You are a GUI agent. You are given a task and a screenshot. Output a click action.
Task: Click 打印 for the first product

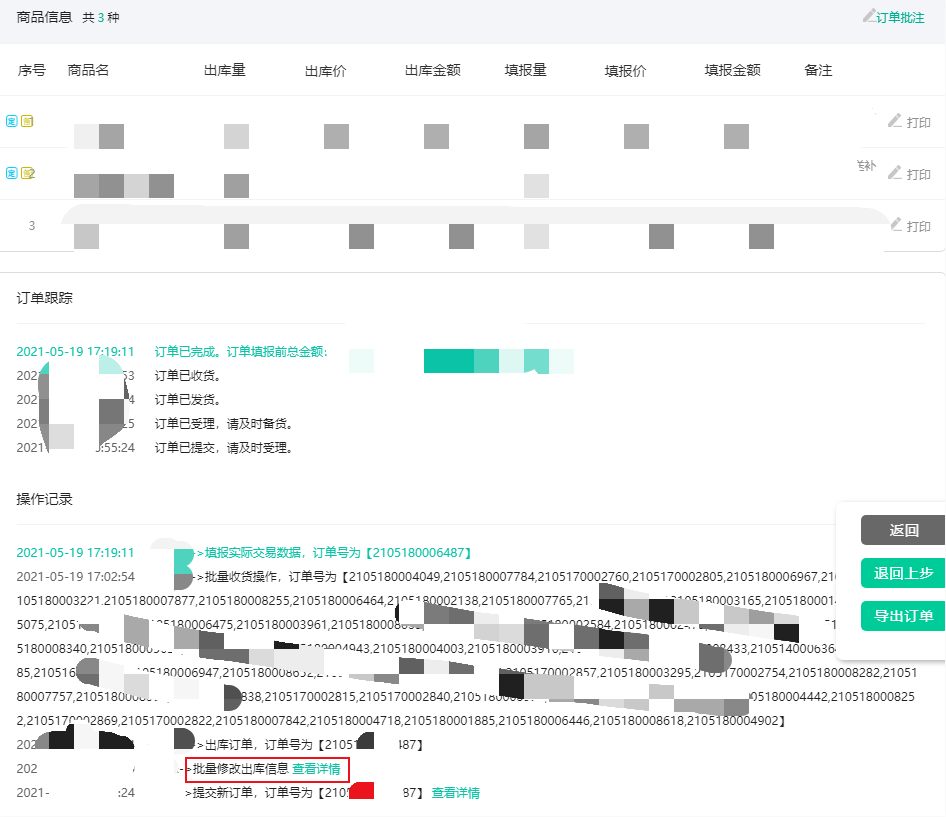pyautogui.click(x=918, y=120)
